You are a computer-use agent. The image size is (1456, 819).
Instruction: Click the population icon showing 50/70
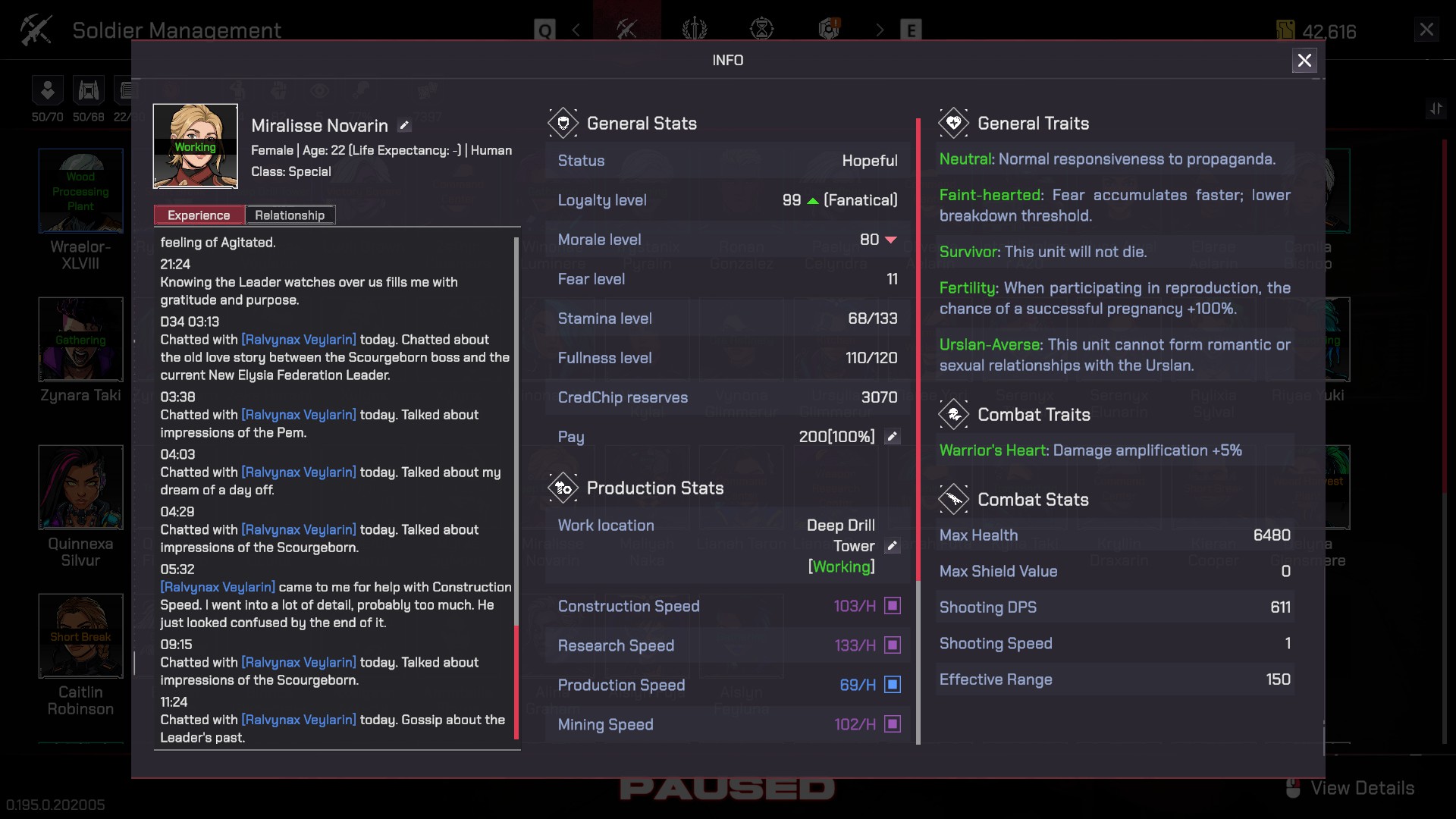47,91
